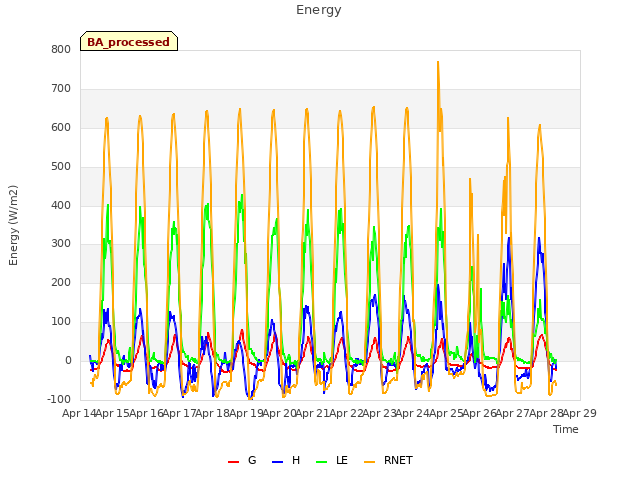The image size is (640, 480).
Task: Click the 0 y-axis tick label
Action: point(68,361)
